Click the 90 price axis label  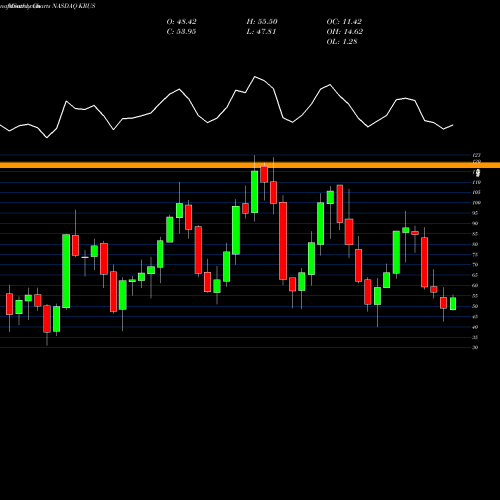[x=475, y=223]
